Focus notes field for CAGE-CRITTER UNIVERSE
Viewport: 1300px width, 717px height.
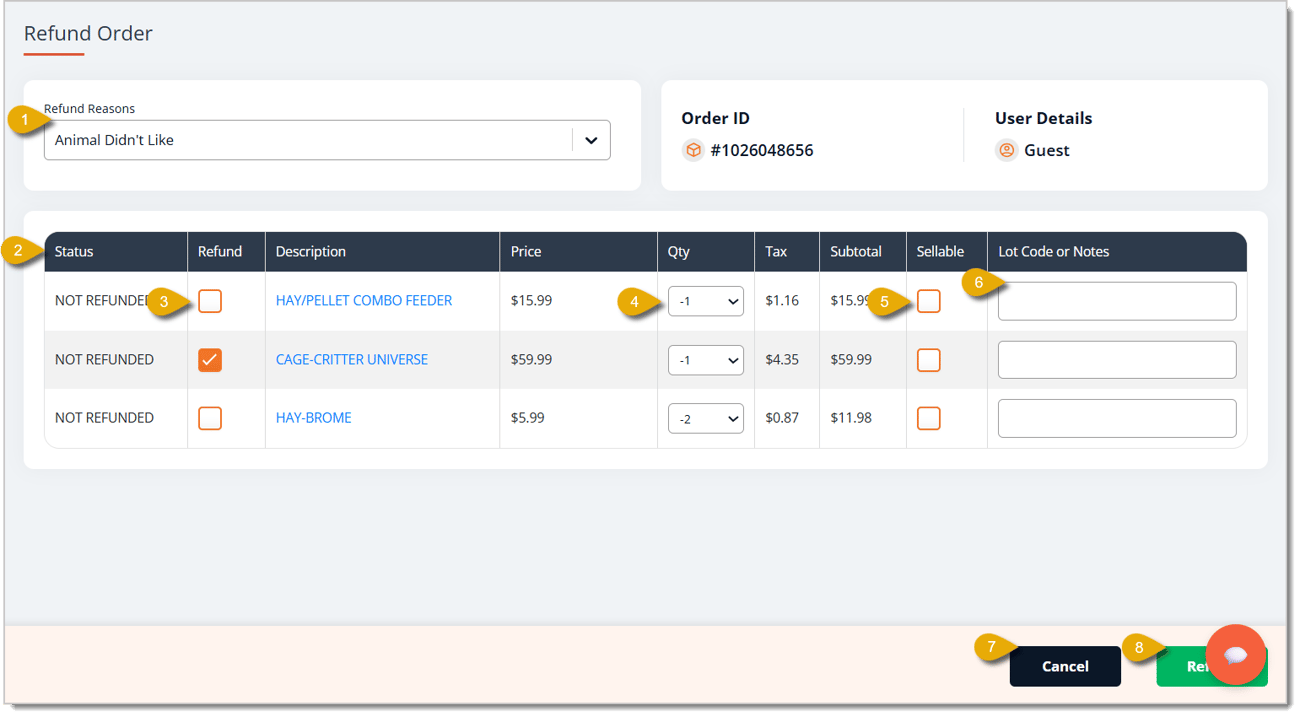point(1117,360)
